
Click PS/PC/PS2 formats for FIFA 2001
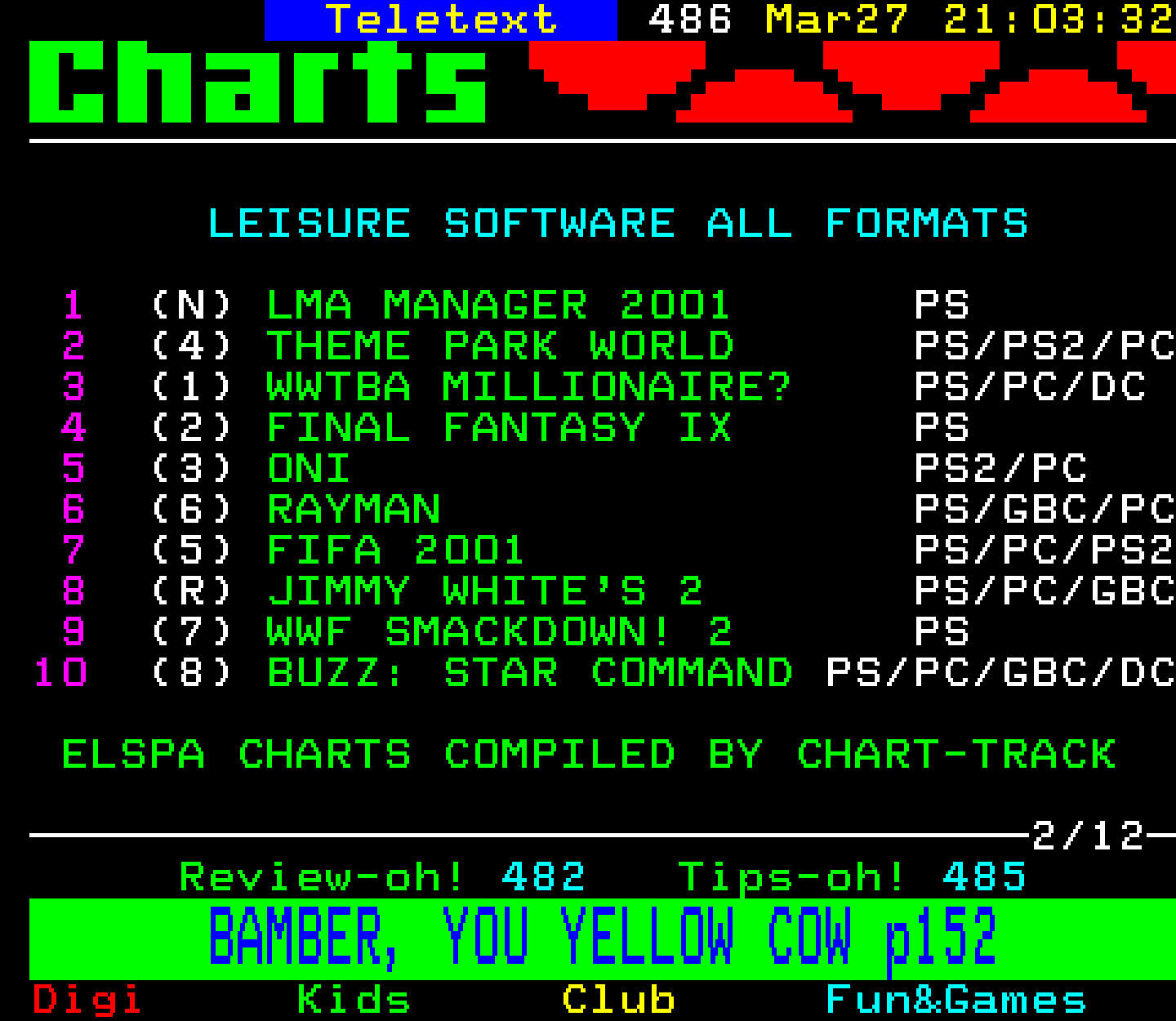pyautogui.click(x=1045, y=551)
